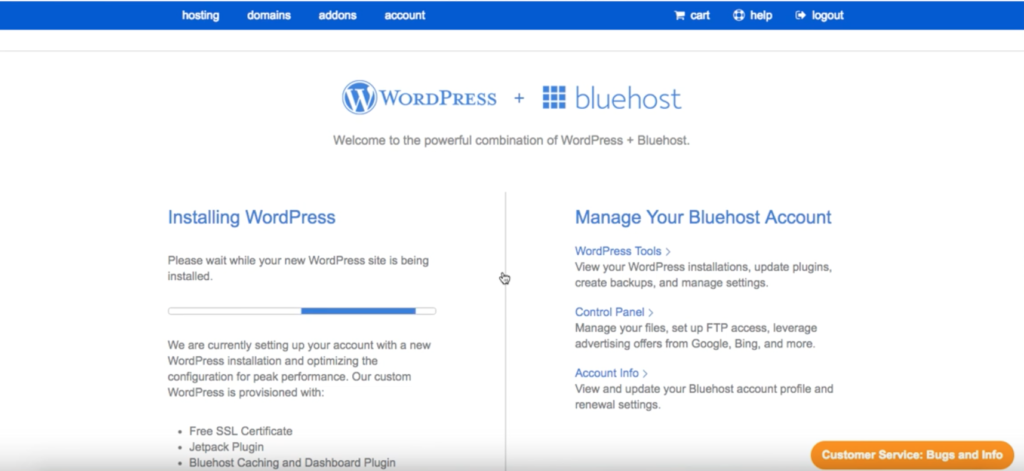Click the Installing WordPress heading
Image resolution: width=1024 pixels, height=471 pixels.
click(251, 218)
